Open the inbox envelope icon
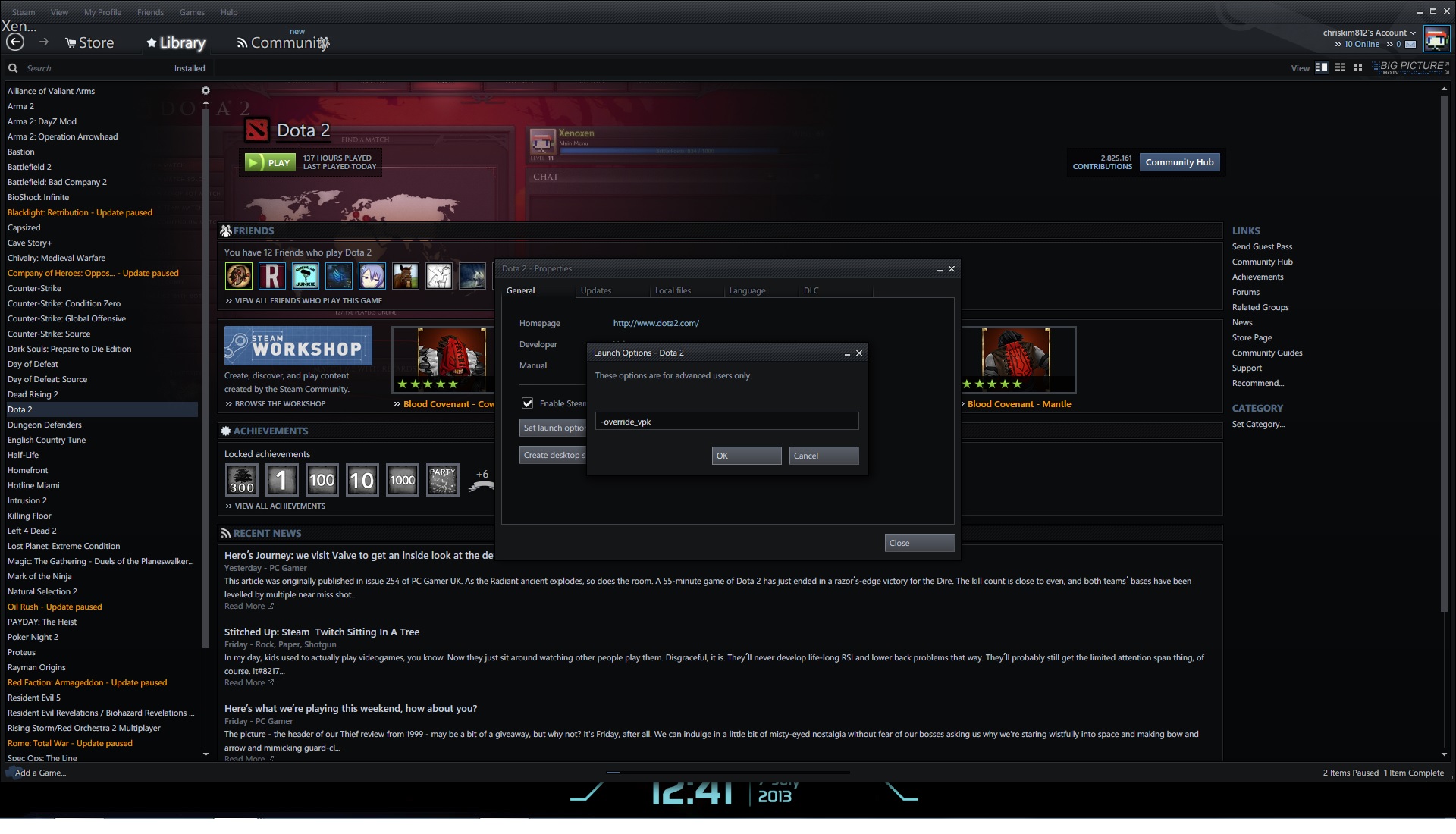 point(1410,44)
